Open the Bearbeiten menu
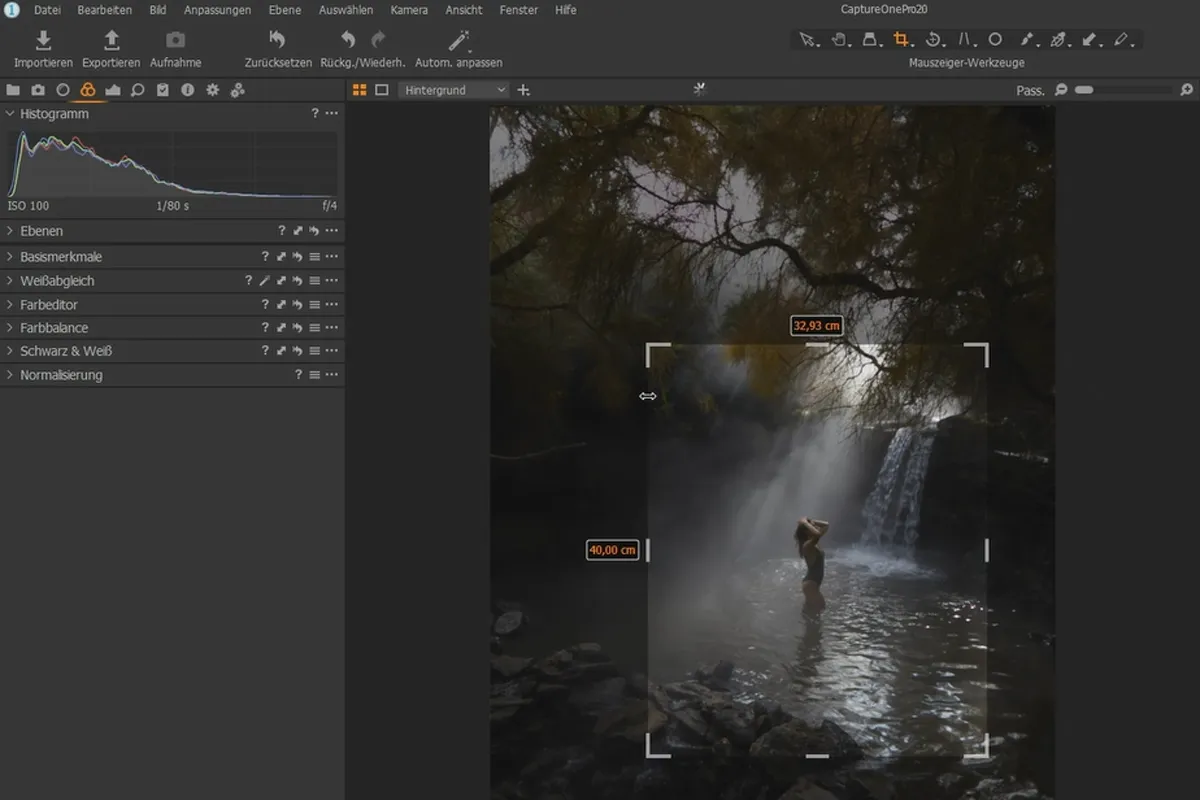 (x=105, y=10)
